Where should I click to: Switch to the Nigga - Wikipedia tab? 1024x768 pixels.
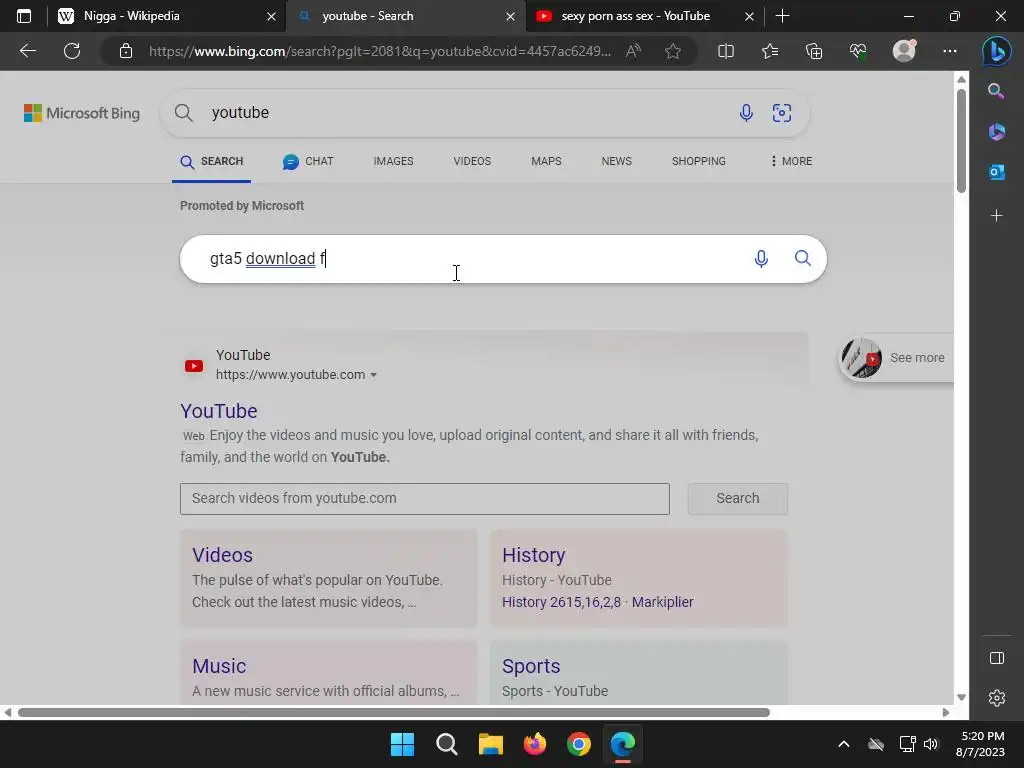[x=167, y=16]
